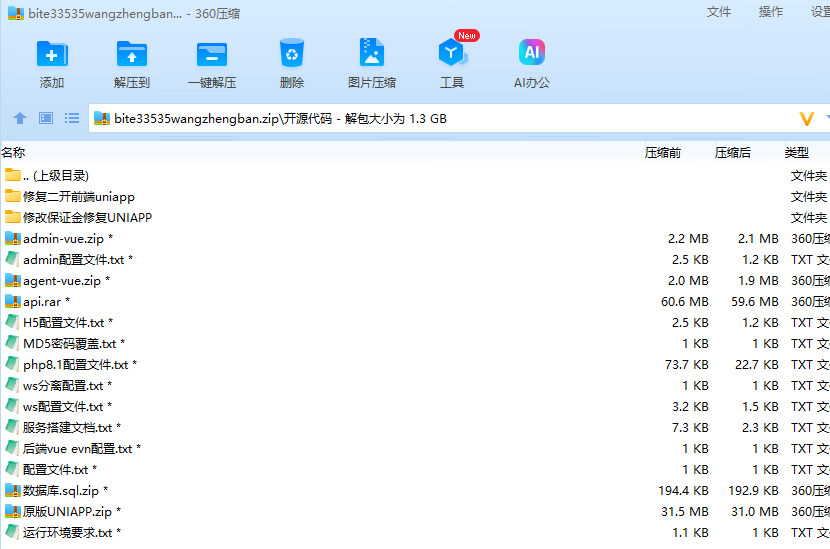Click the H5配置文件.txt file icon
Screen dimensions: 830x549
click(12, 322)
